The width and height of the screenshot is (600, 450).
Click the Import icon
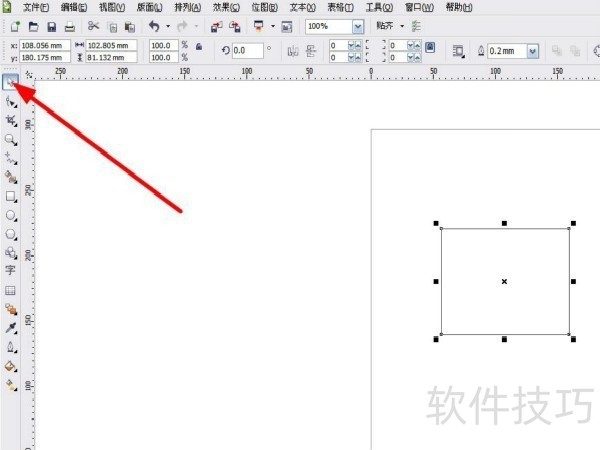click(217, 26)
